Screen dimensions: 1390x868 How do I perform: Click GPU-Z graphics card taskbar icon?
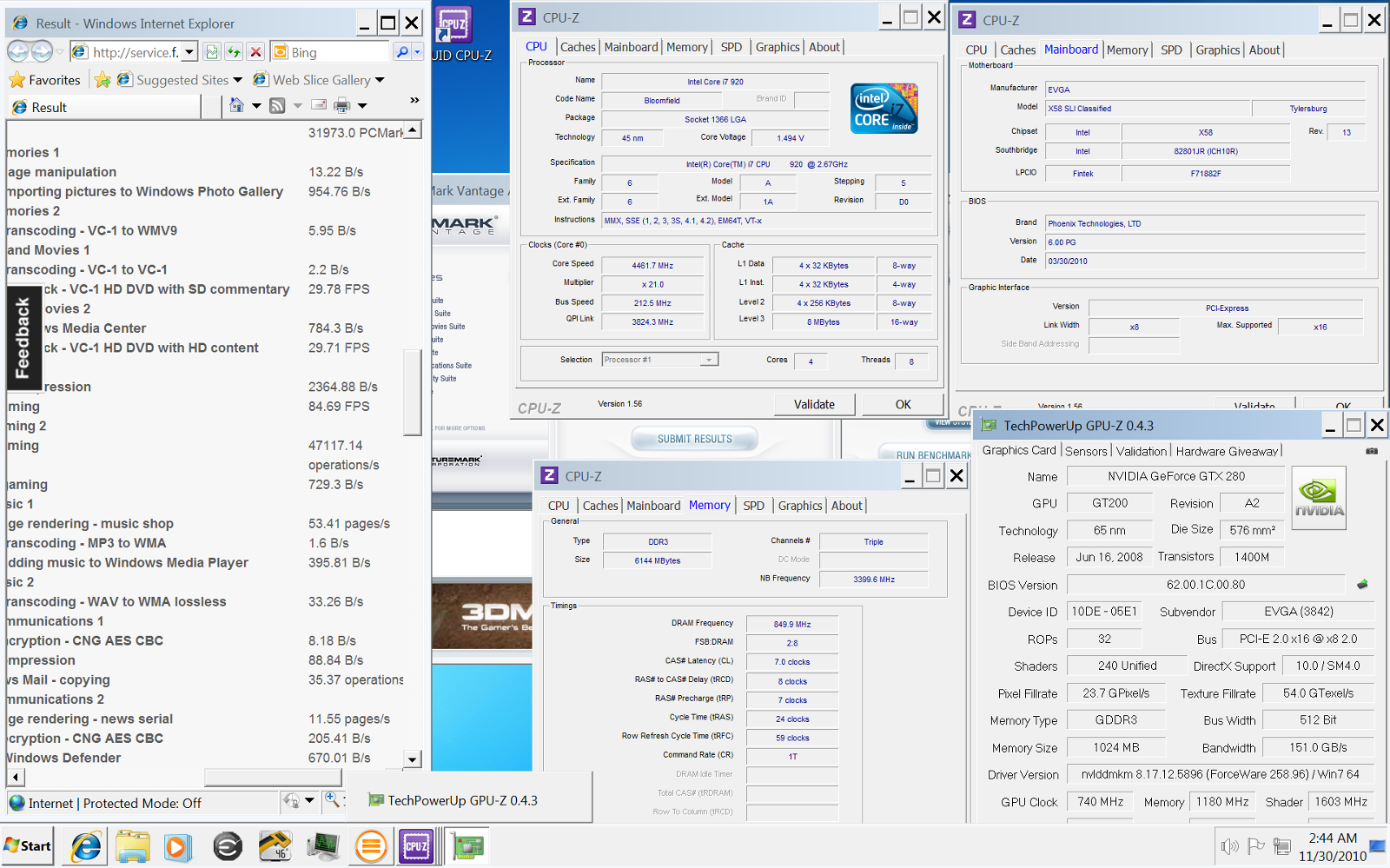(467, 846)
